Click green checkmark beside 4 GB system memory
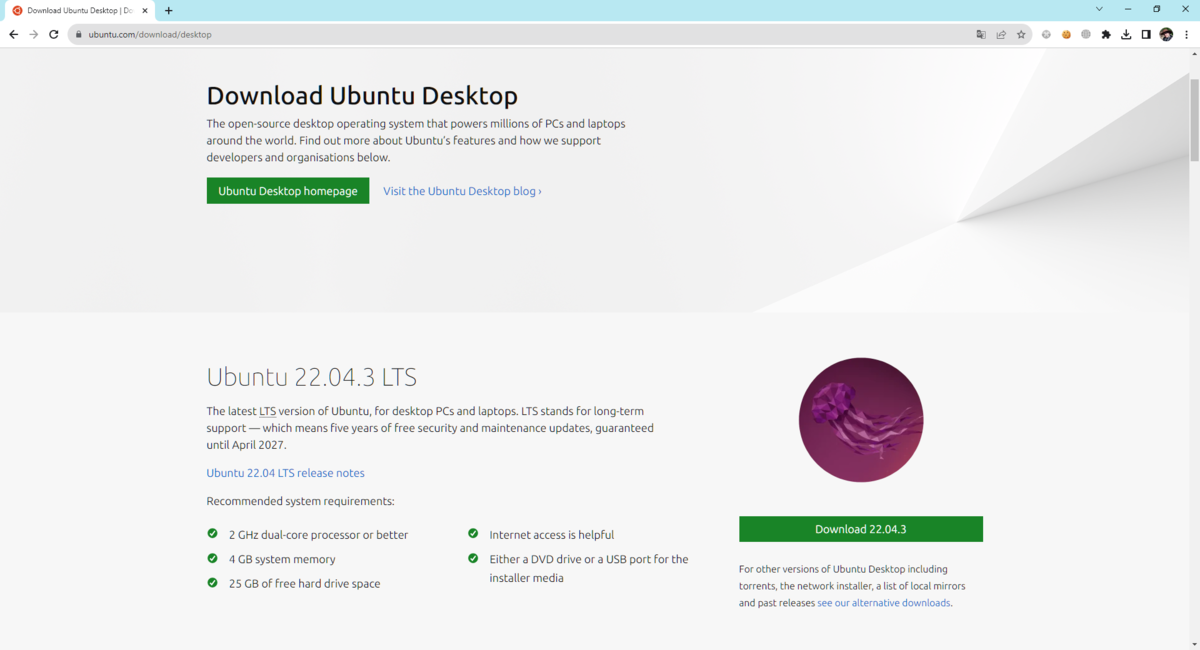 point(212,558)
